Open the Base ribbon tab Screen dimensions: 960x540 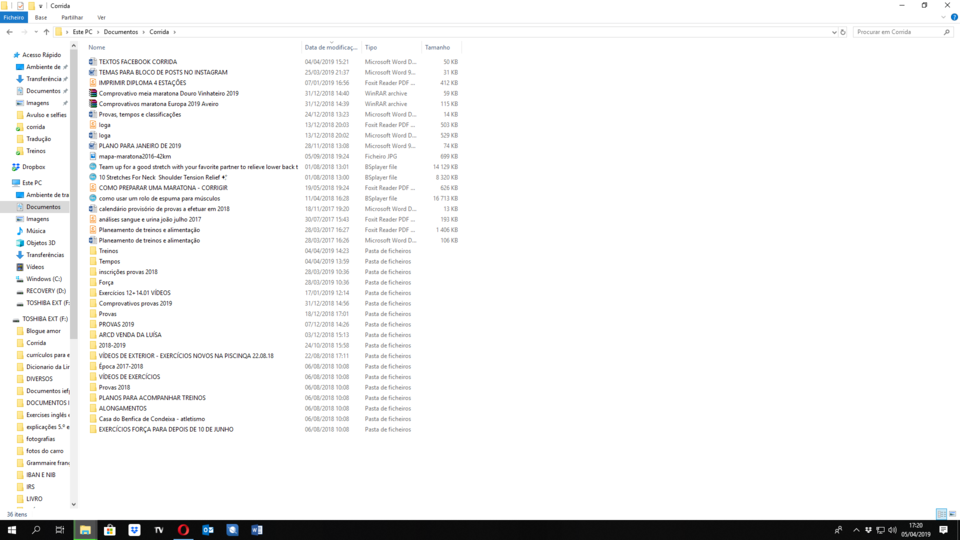click(41, 18)
